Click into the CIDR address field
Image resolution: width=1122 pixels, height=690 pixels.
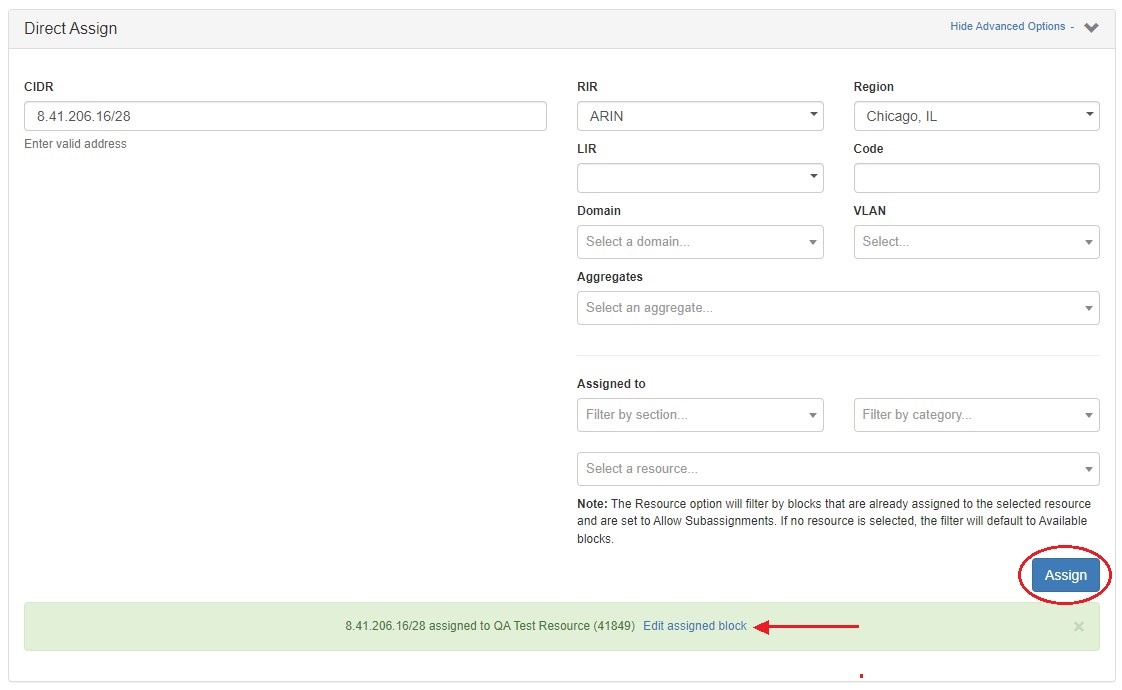point(285,116)
